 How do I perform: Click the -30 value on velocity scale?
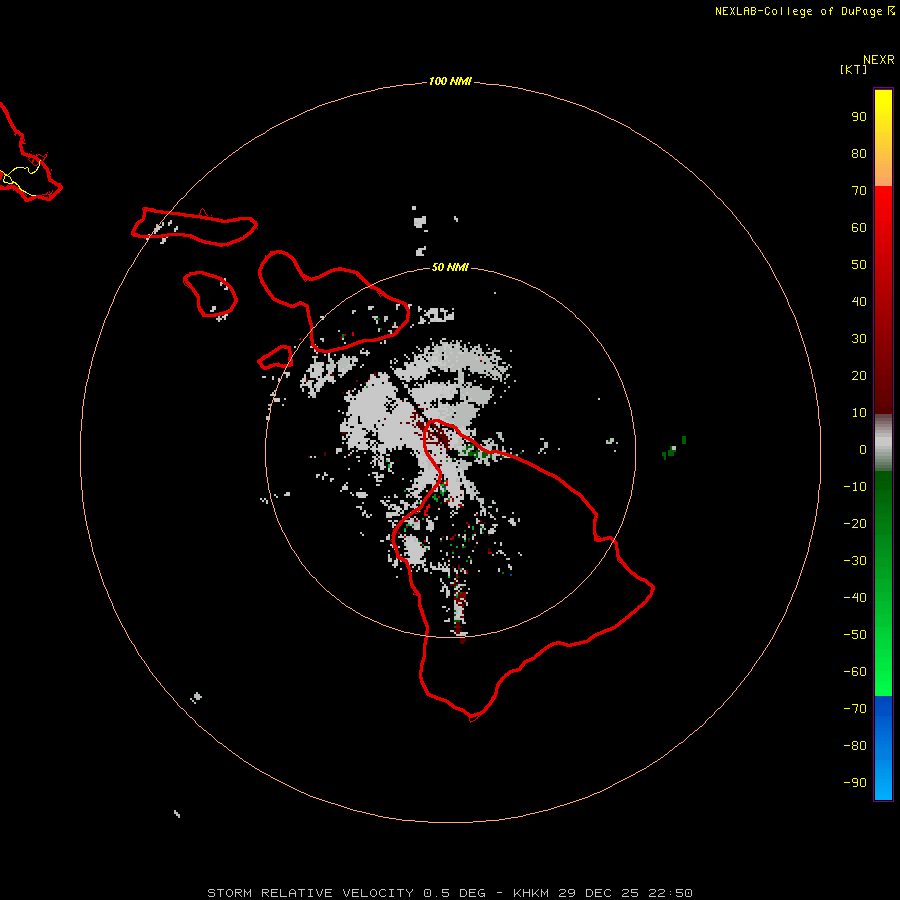[x=855, y=561]
